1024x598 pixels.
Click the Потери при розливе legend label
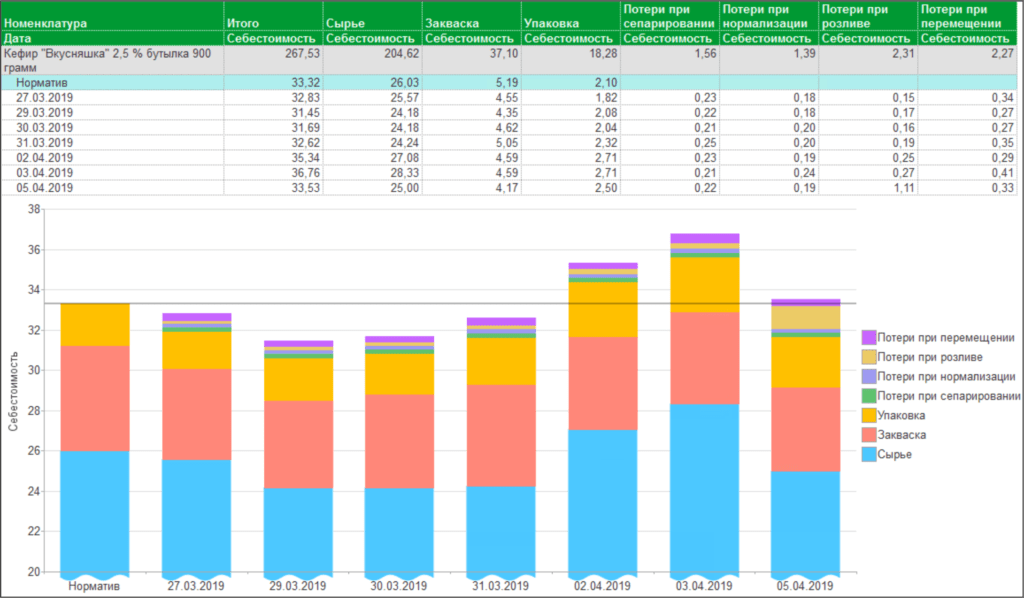tap(930, 357)
